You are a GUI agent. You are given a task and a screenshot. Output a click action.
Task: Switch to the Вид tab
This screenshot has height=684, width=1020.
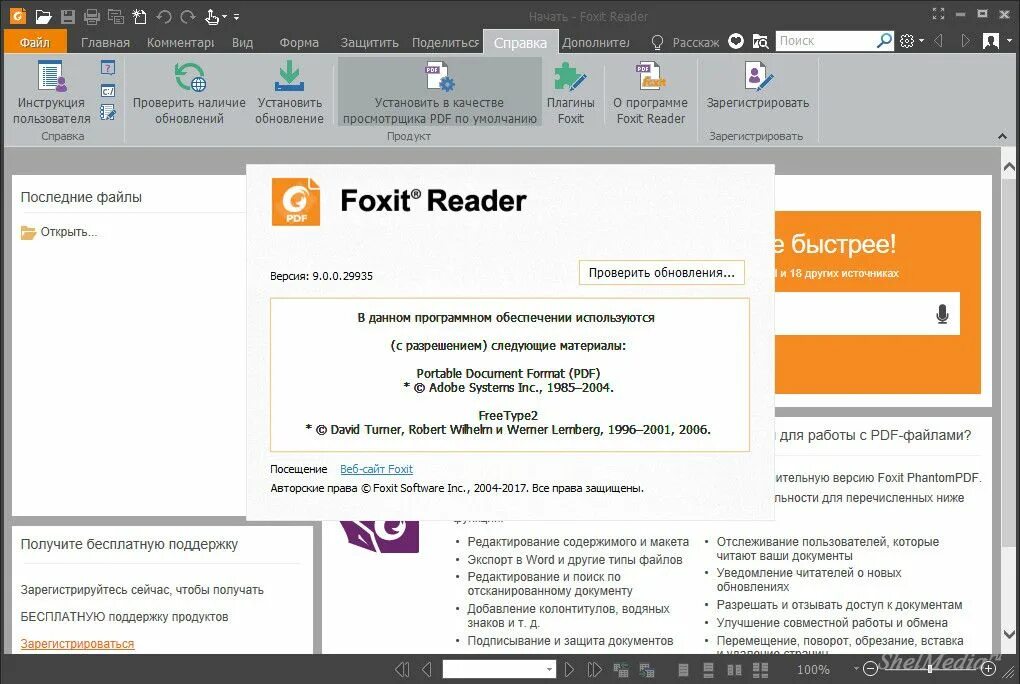(x=243, y=42)
